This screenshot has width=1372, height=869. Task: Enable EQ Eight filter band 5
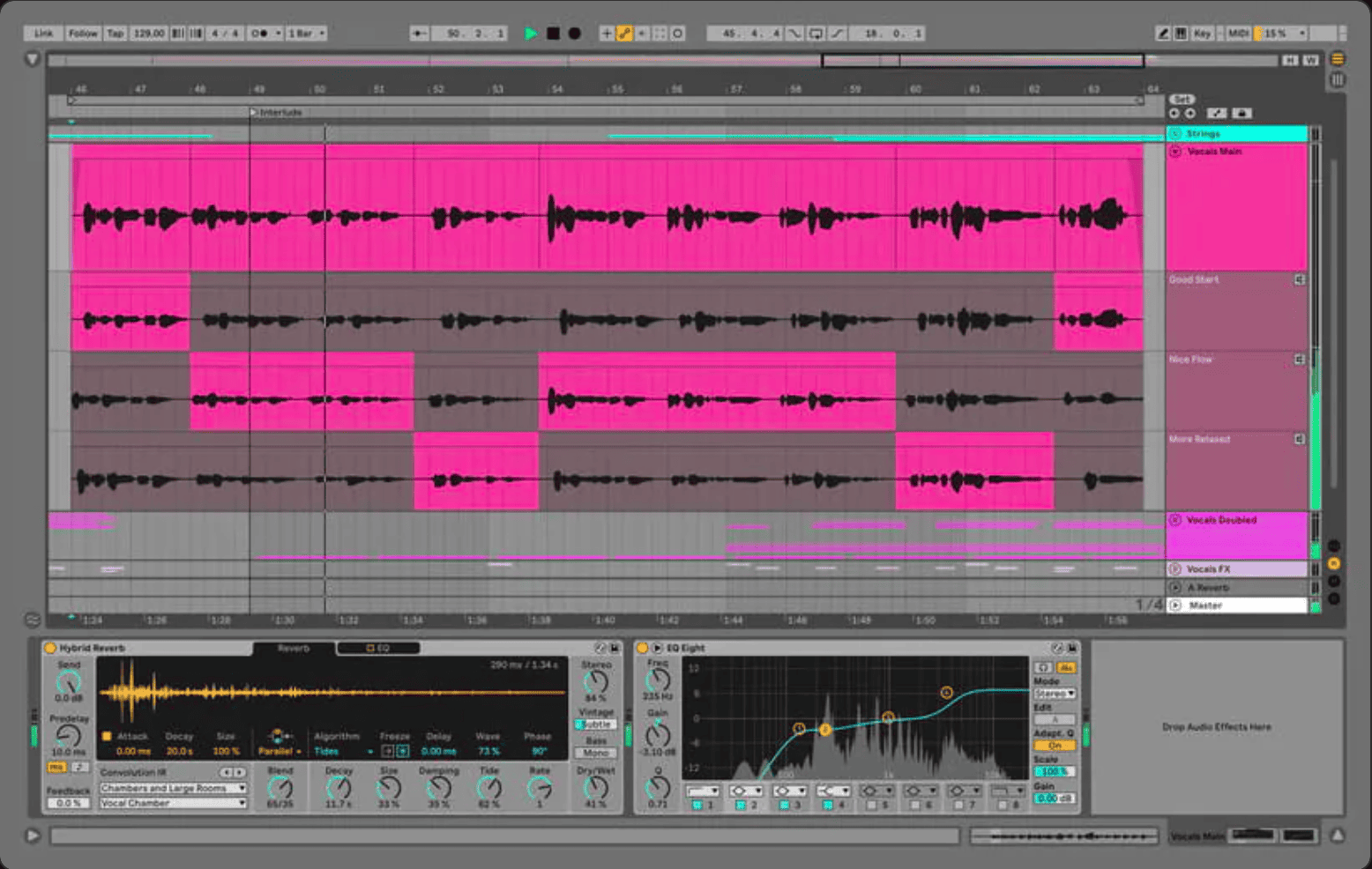click(x=871, y=806)
